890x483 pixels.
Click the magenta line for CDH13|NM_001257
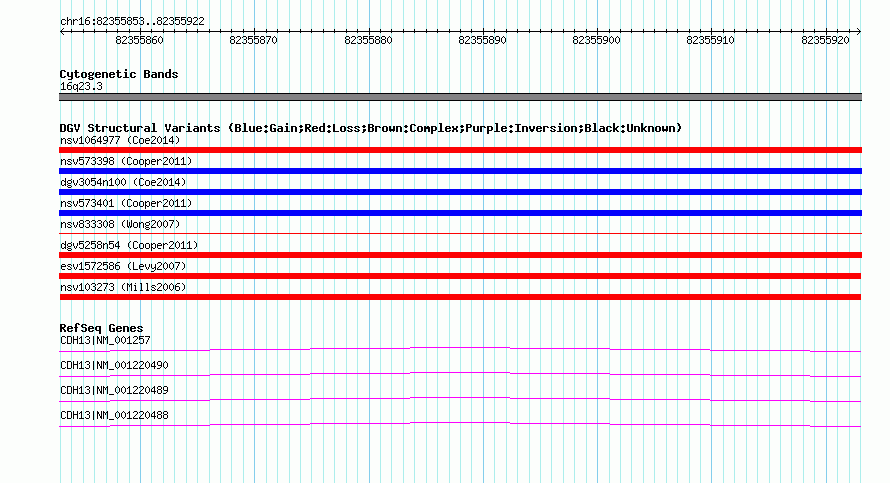pos(460,349)
